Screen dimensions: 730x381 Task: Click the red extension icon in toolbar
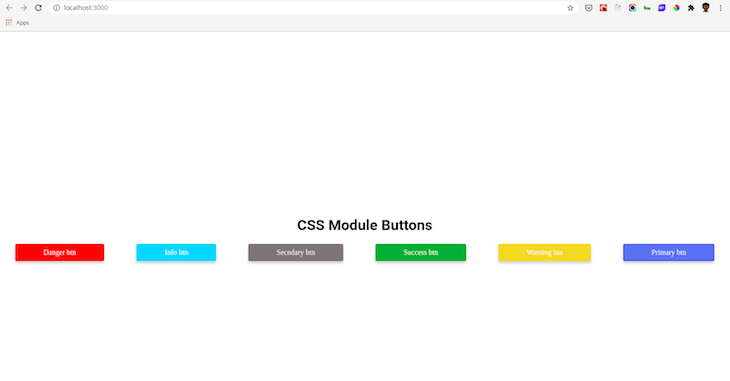[x=603, y=8]
